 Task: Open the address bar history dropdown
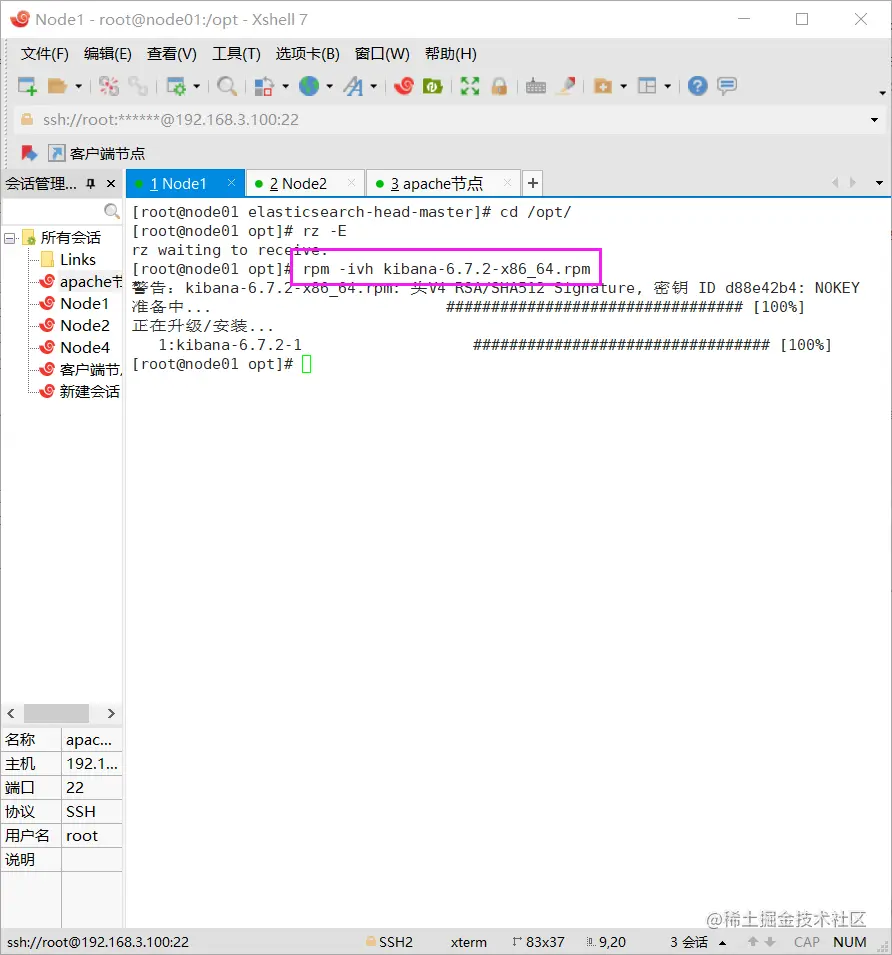point(874,120)
